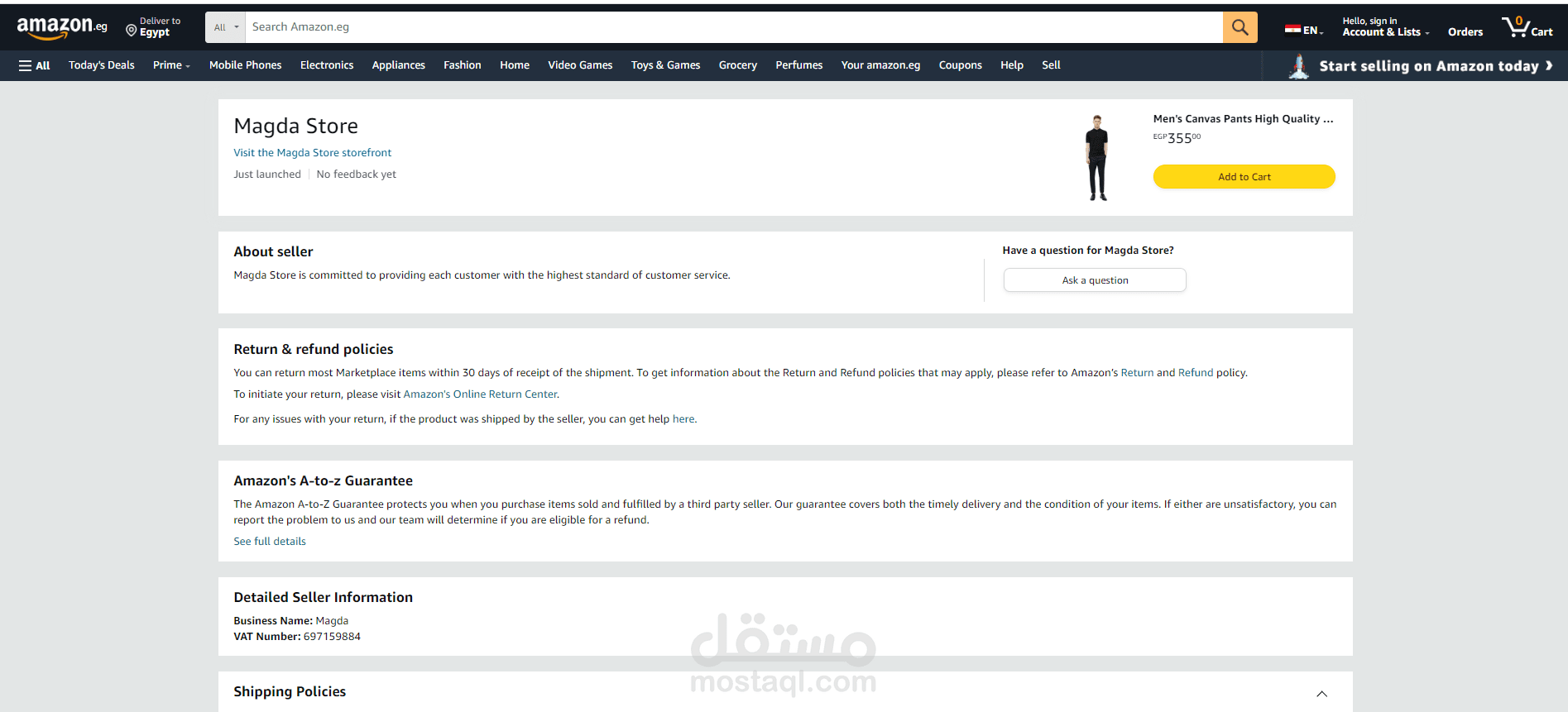Click the canvas pants product thumbnail
This screenshot has height=712, width=1568.
1097,158
